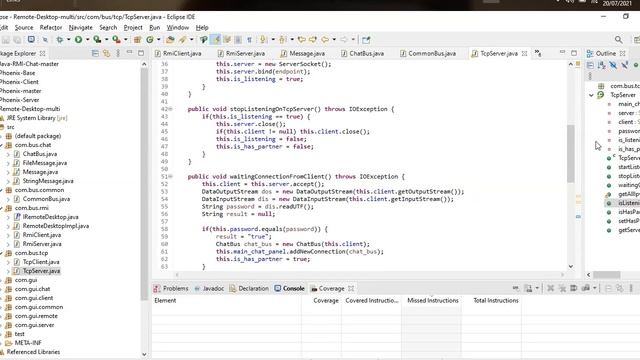Open the New Java Class dropdown arrow
The width and height of the screenshot is (640, 360).
pos(158,40)
